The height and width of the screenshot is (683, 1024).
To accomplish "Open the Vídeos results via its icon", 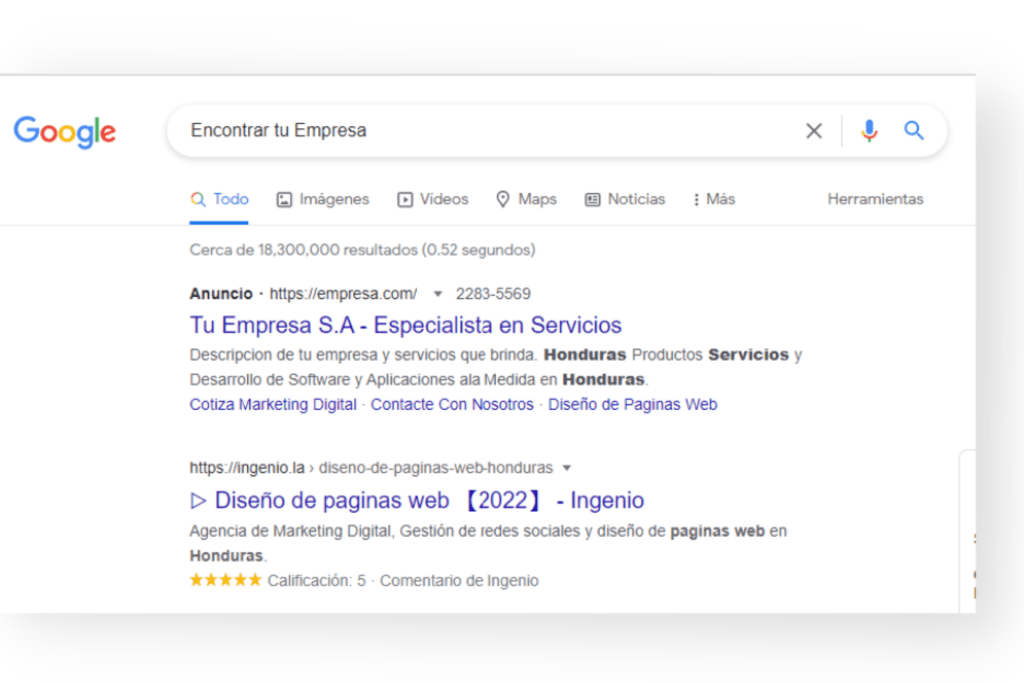I will tap(407, 199).
